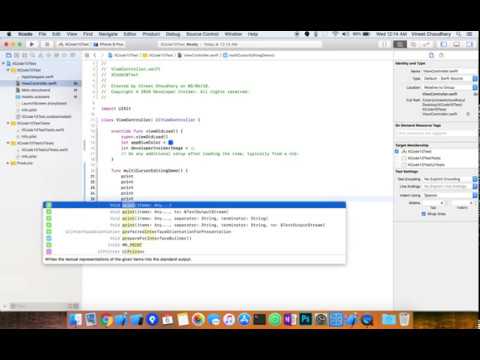Open Spotify from the Dock
Screen dimensions: 480x360
pos(275,320)
